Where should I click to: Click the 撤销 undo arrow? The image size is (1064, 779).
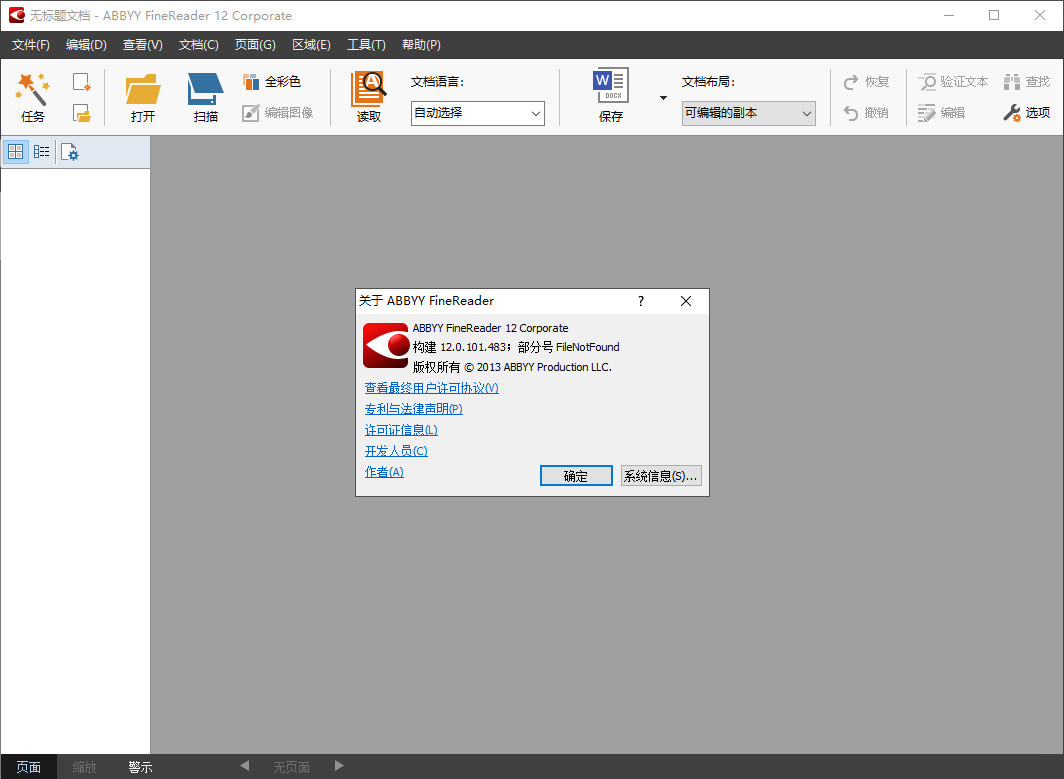pos(851,113)
